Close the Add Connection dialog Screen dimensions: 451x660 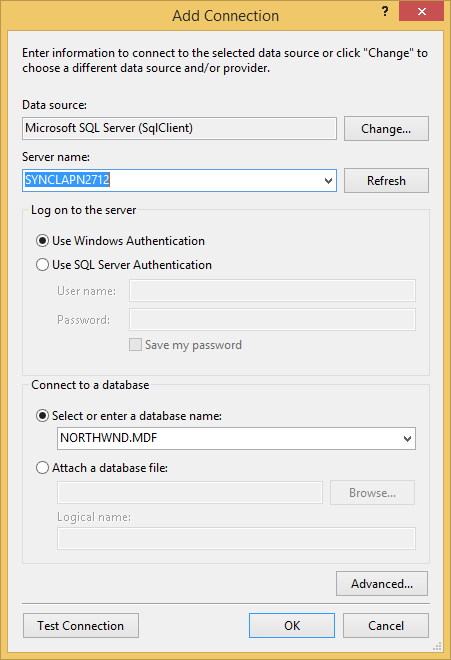(422, 11)
